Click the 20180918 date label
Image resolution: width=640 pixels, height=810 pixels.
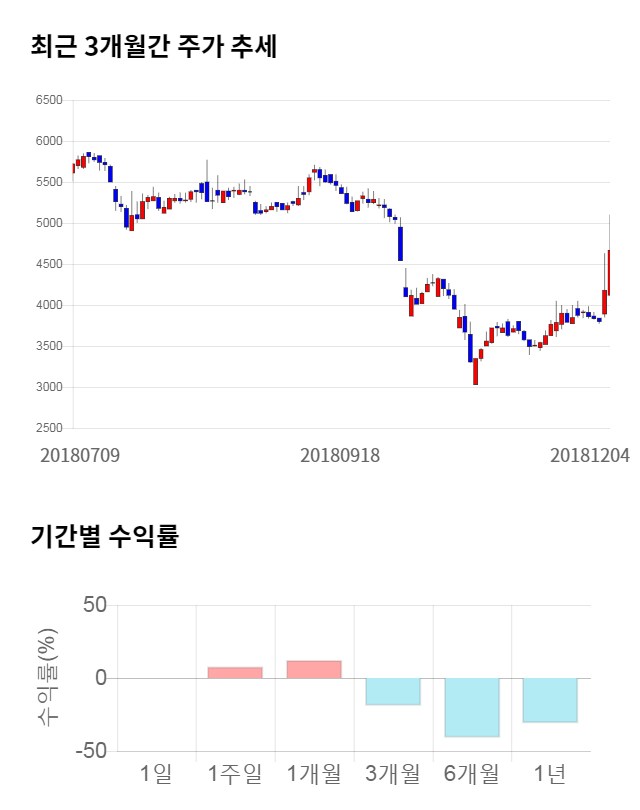pyautogui.click(x=340, y=455)
